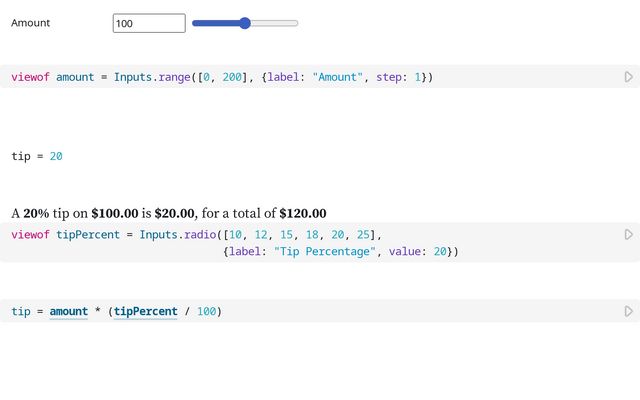Viewport: 640px width, 400px height.
Task: Follow the underlined tipPercent reference link
Action: point(145,312)
